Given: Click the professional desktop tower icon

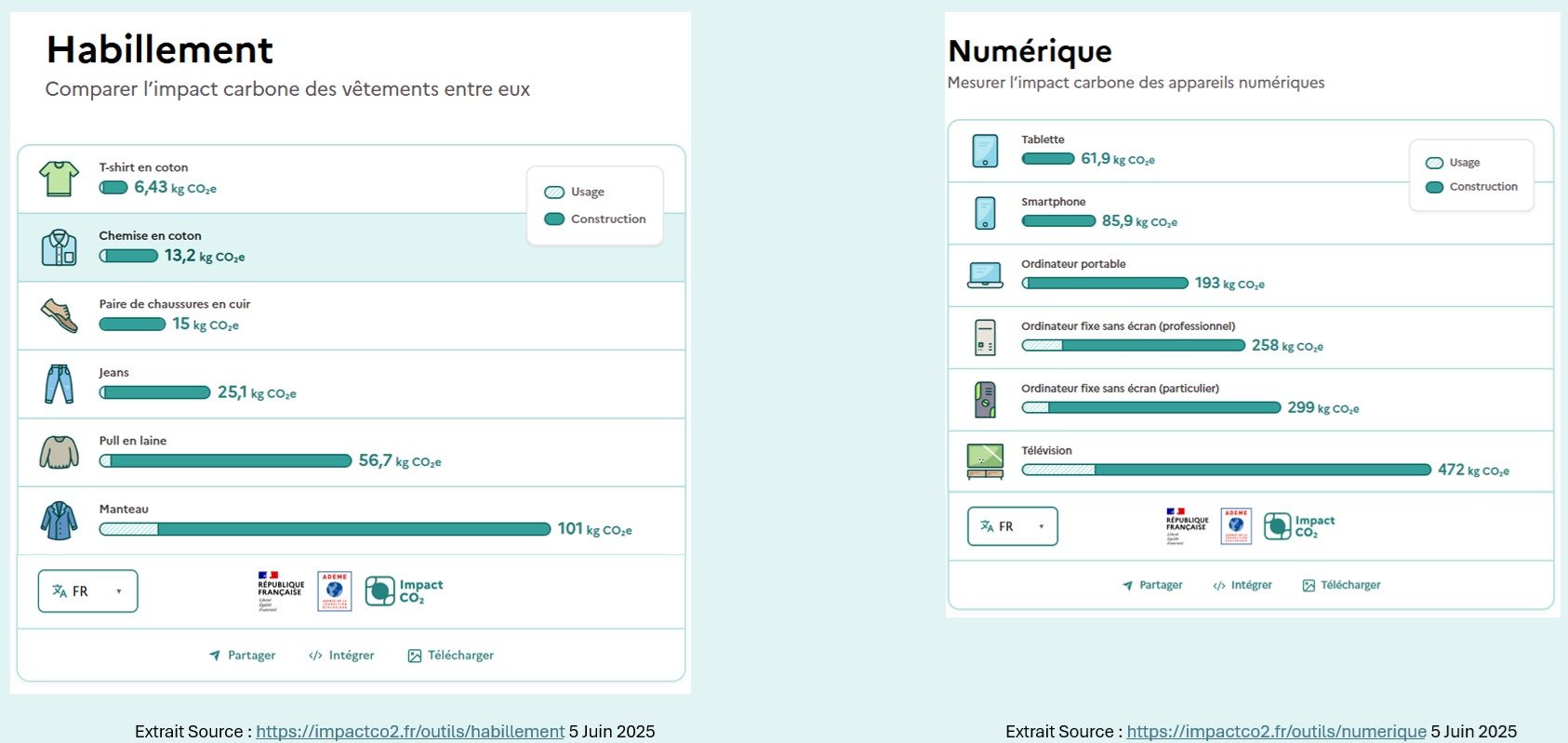Looking at the screenshot, I should point(985,338).
